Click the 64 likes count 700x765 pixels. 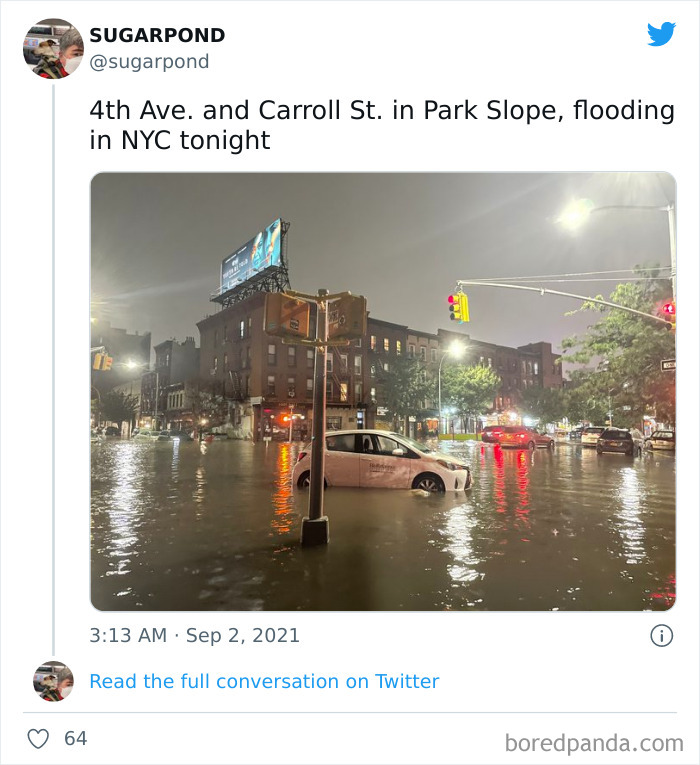point(75,739)
